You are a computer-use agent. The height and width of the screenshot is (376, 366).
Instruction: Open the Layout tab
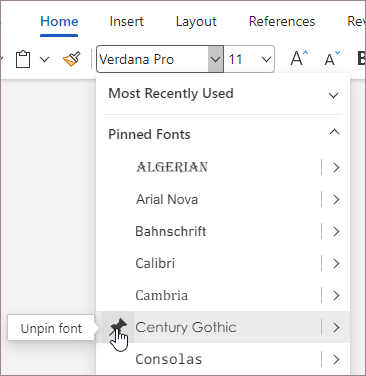coord(196,22)
